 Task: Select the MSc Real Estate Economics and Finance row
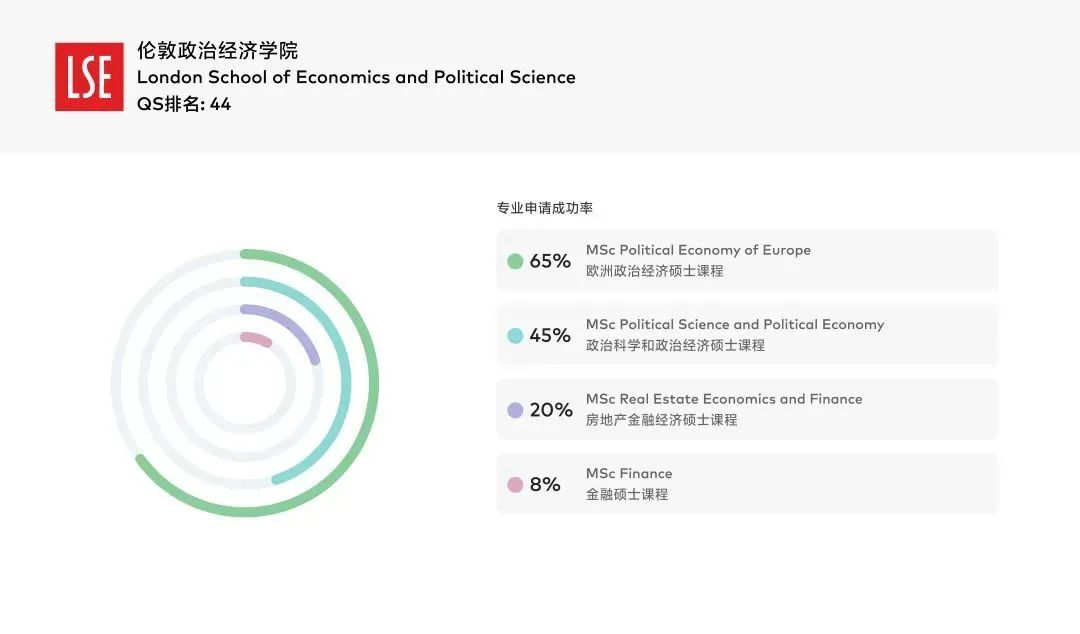click(747, 409)
